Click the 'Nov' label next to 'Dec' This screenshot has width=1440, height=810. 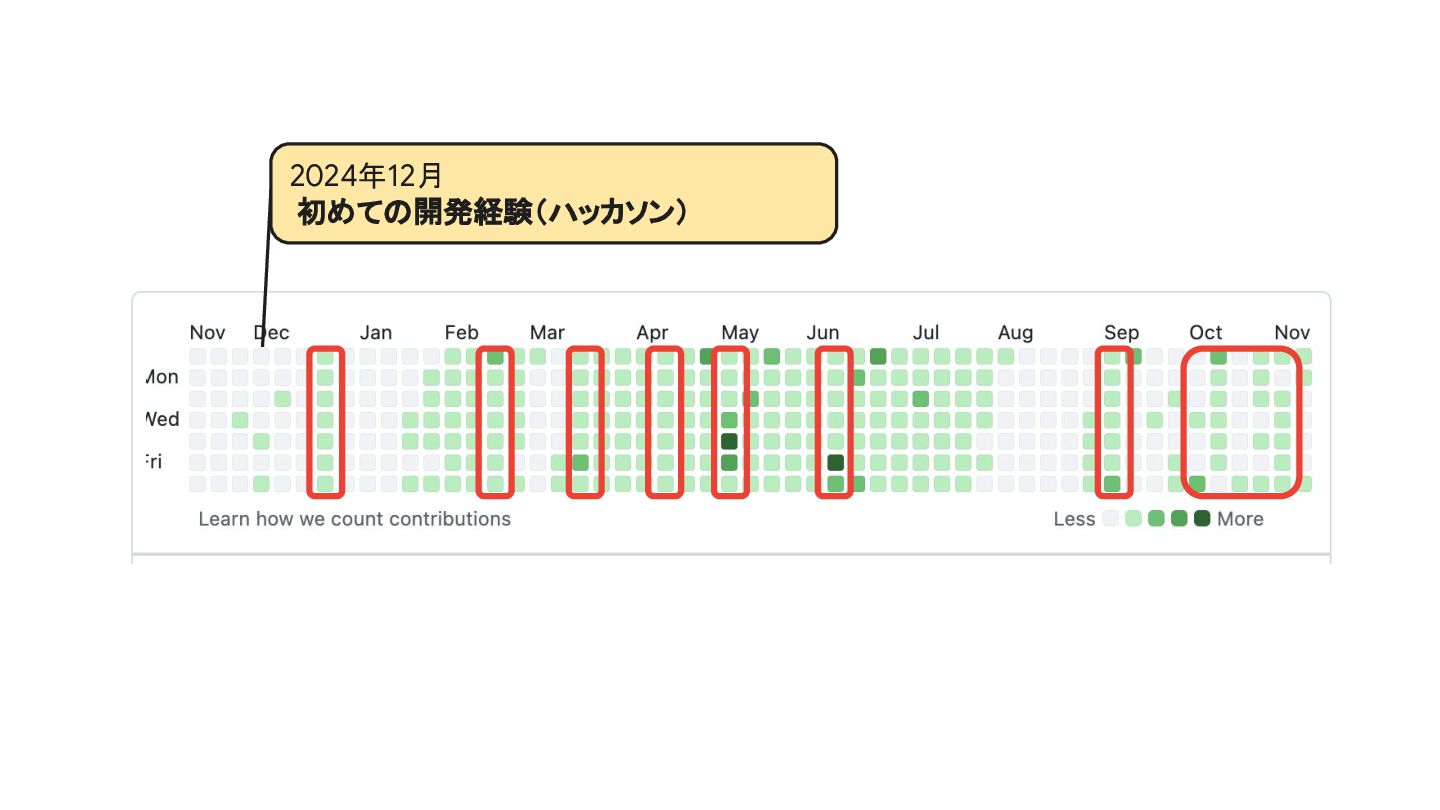click(x=208, y=333)
